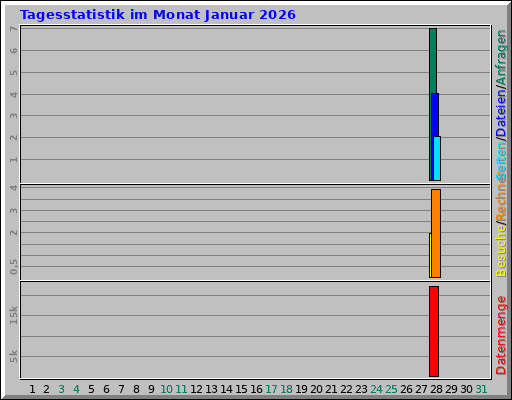Click the dark green Anfragen bar for day 28
Viewport: 512px width, 400px height.
tap(433, 61)
